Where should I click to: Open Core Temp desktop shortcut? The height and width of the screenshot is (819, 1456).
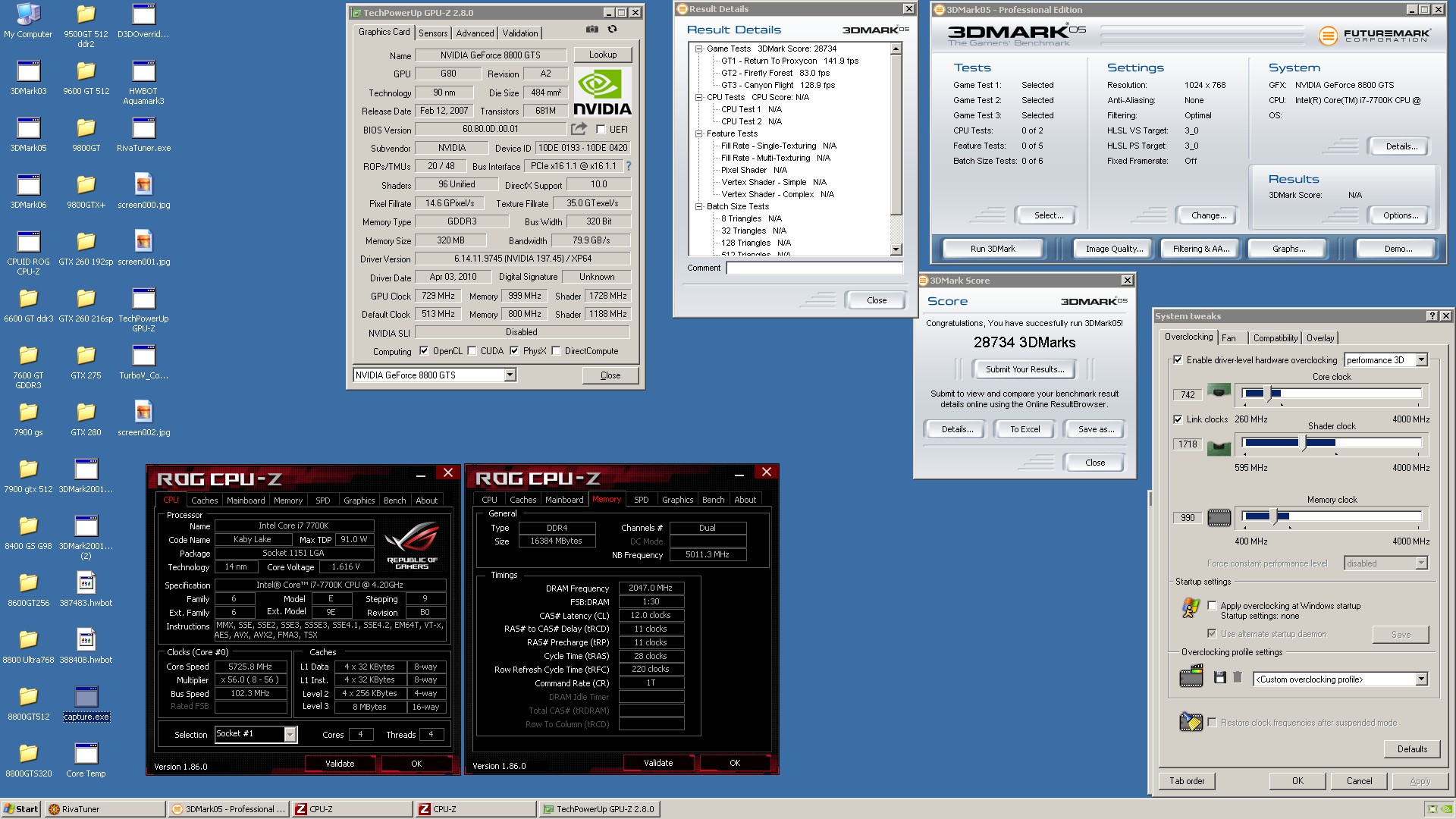pyautogui.click(x=86, y=761)
